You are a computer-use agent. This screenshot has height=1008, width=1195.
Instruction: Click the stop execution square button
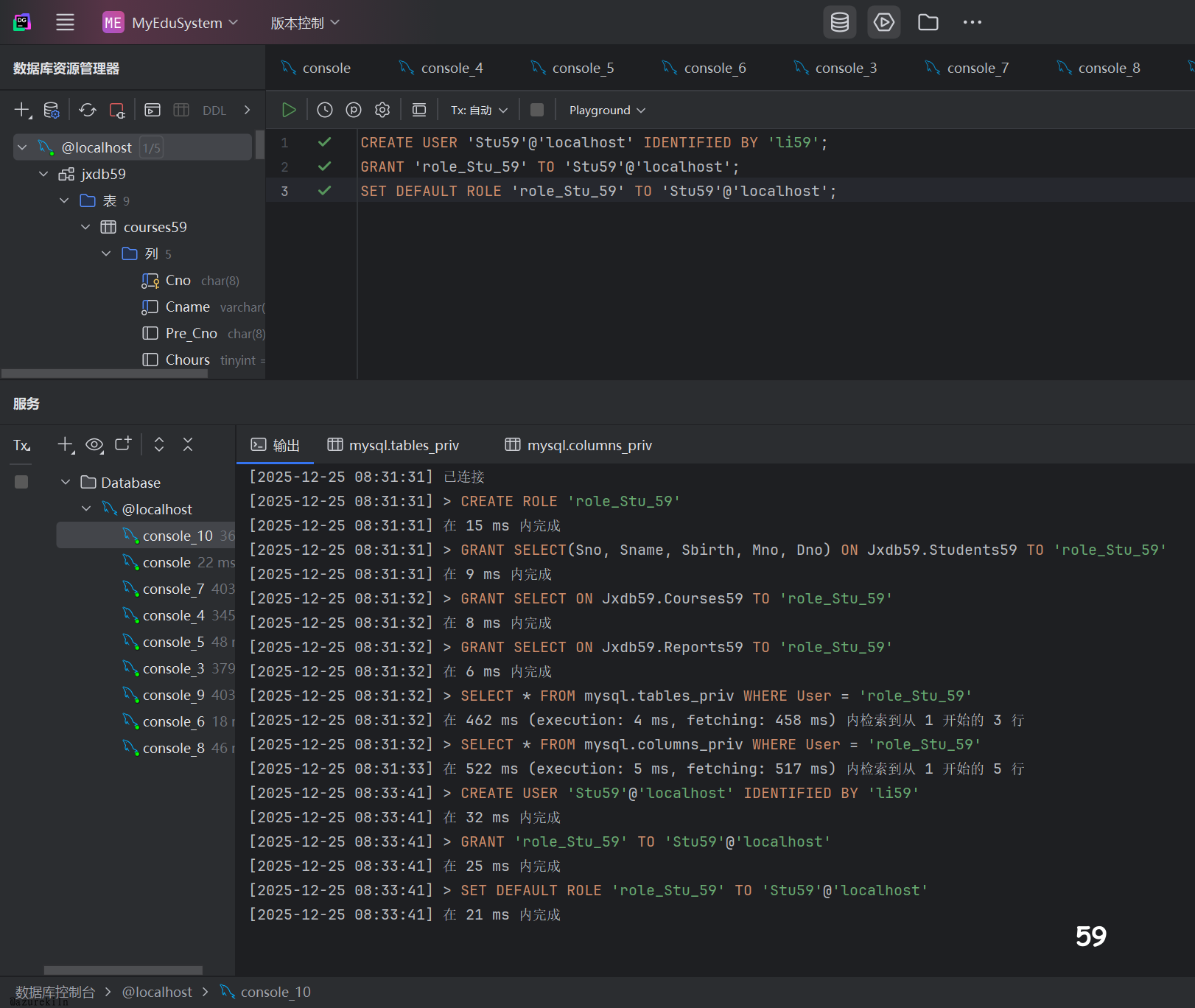[537, 110]
